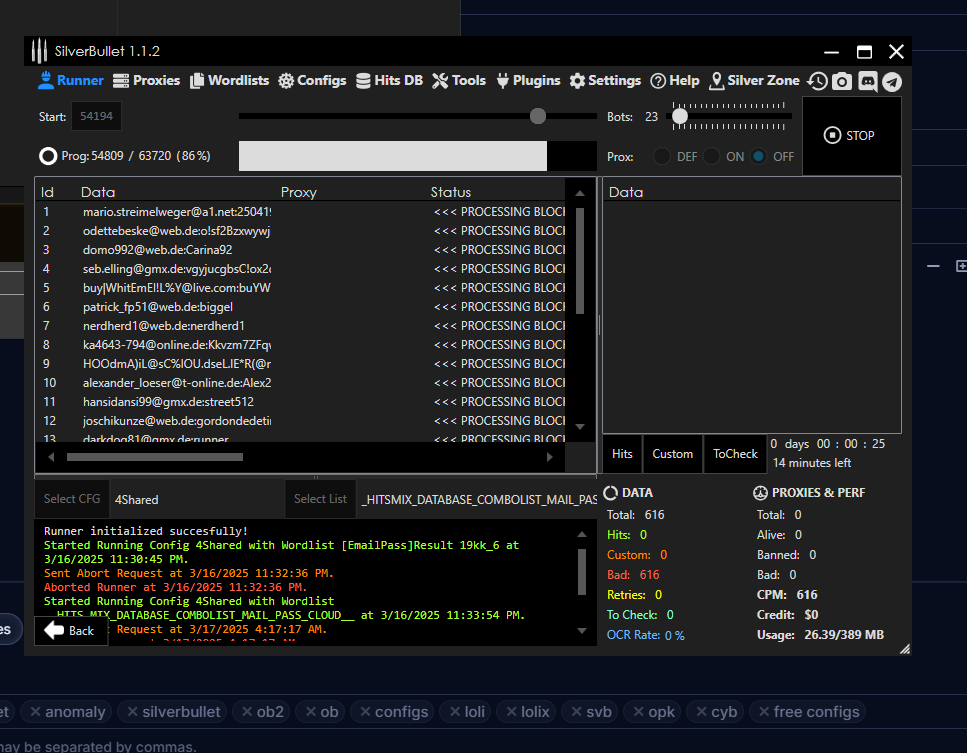The image size is (967, 753).
Task: Click the Telegram paper-plane icon
Action: pos(891,82)
